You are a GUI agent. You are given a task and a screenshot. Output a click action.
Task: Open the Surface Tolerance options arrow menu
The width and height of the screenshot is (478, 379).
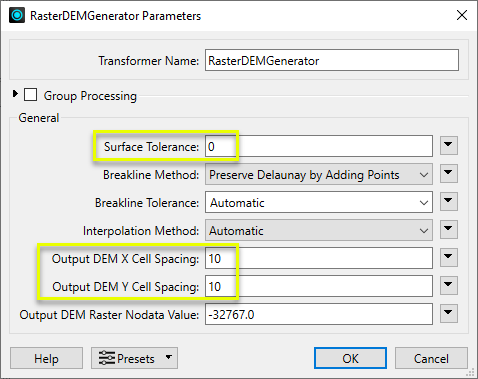click(449, 146)
